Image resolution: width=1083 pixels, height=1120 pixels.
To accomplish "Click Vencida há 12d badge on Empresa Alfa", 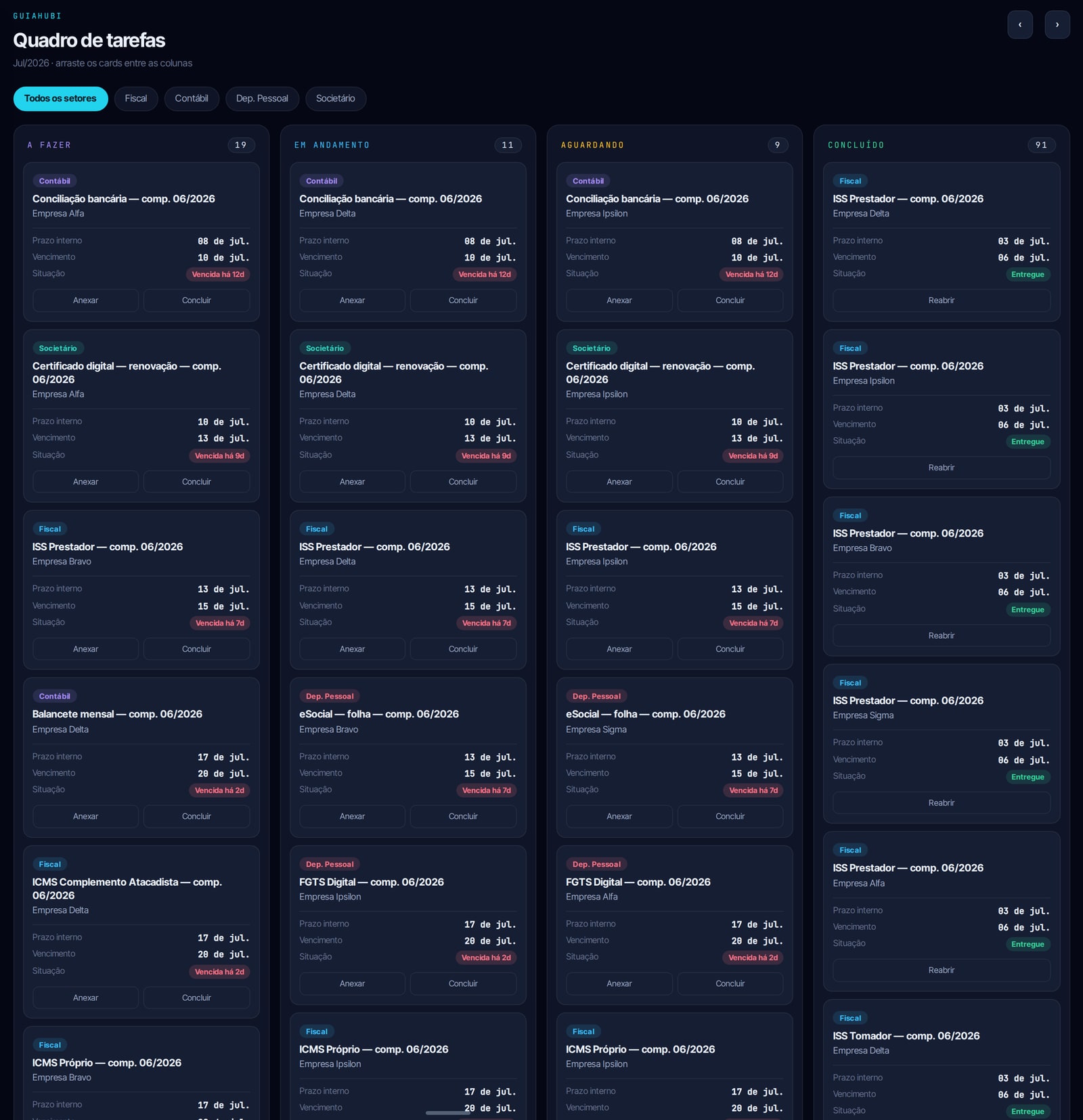I will pyautogui.click(x=218, y=274).
